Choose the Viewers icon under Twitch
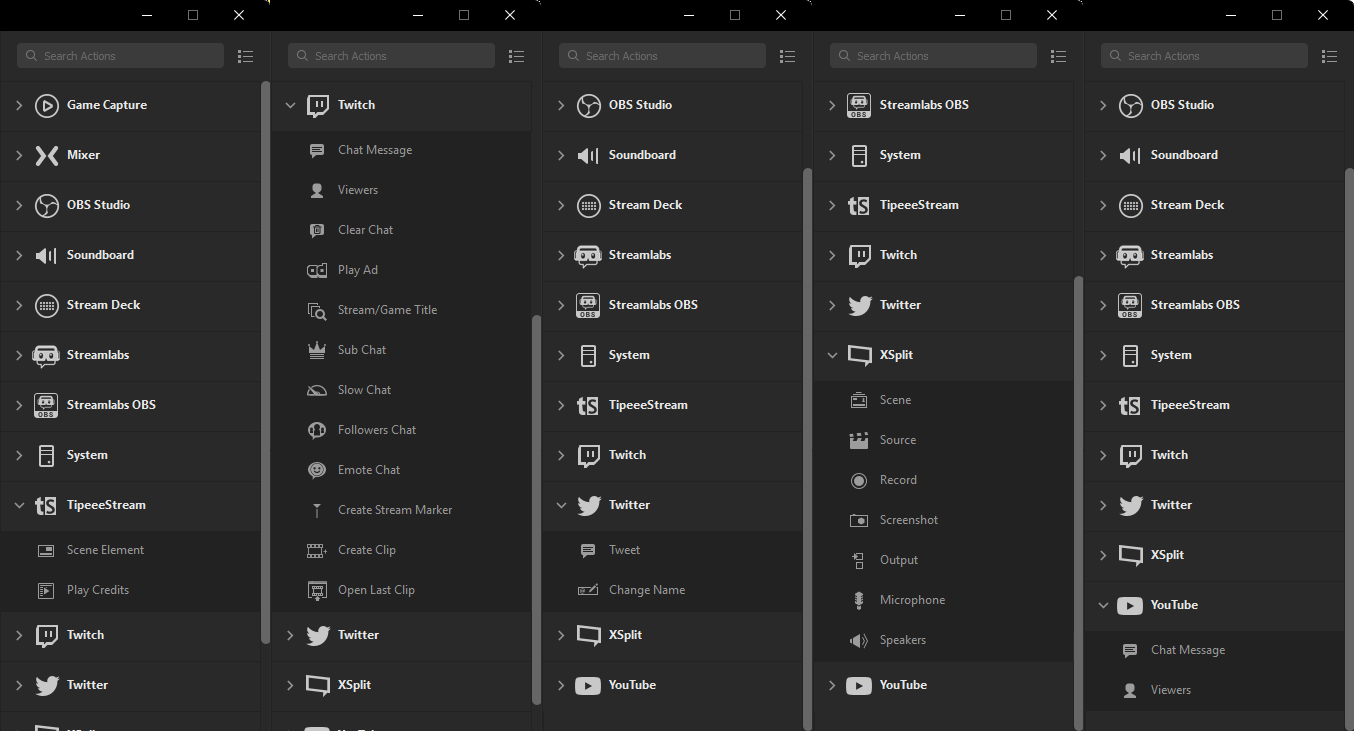Image resolution: width=1354 pixels, height=731 pixels. [x=317, y=190]
